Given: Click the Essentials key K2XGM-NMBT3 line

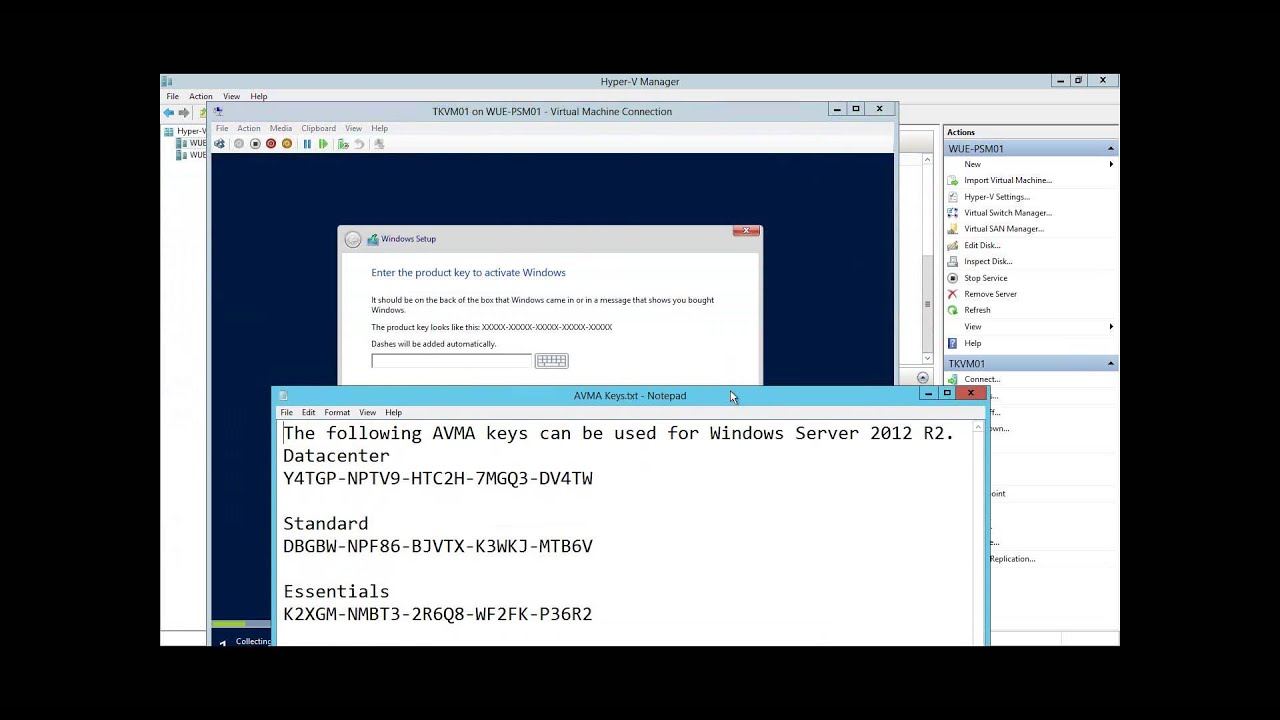Looking at the screenshot, I should pyautogui.click(x=438, y=615).
